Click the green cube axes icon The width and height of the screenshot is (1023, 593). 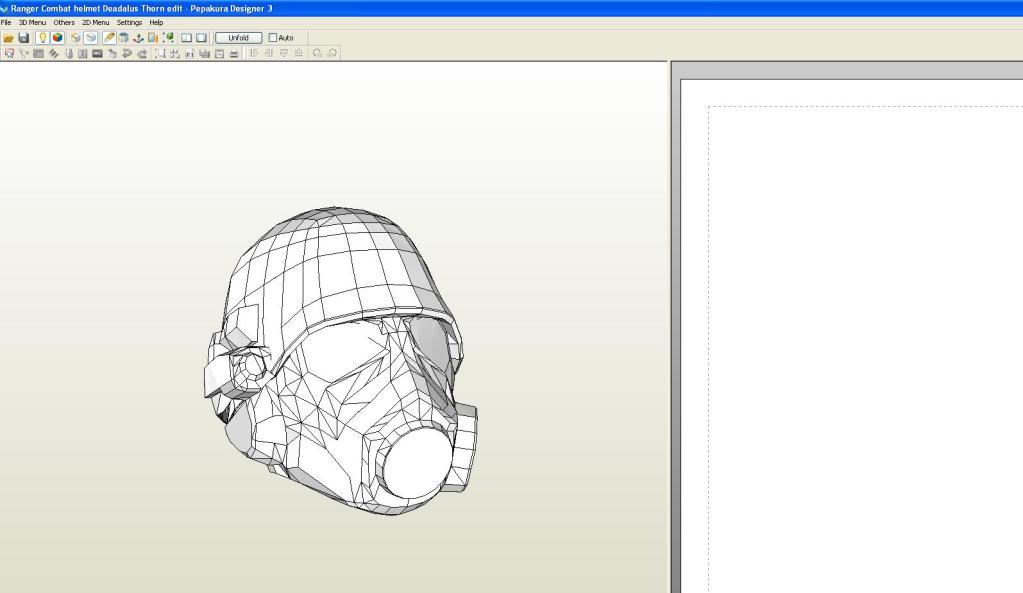point(168,38)
